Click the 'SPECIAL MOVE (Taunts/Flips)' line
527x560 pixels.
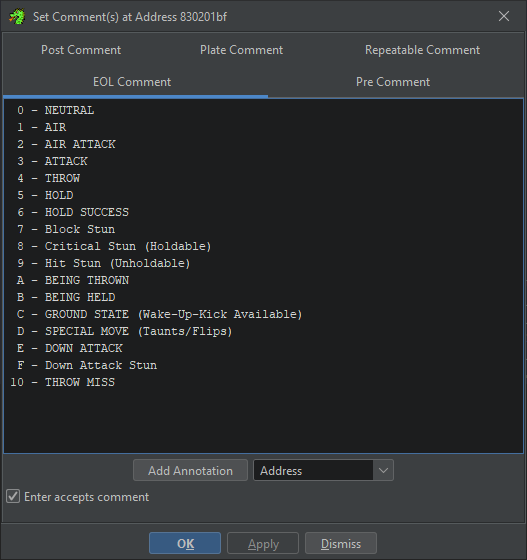pos(125,331)
